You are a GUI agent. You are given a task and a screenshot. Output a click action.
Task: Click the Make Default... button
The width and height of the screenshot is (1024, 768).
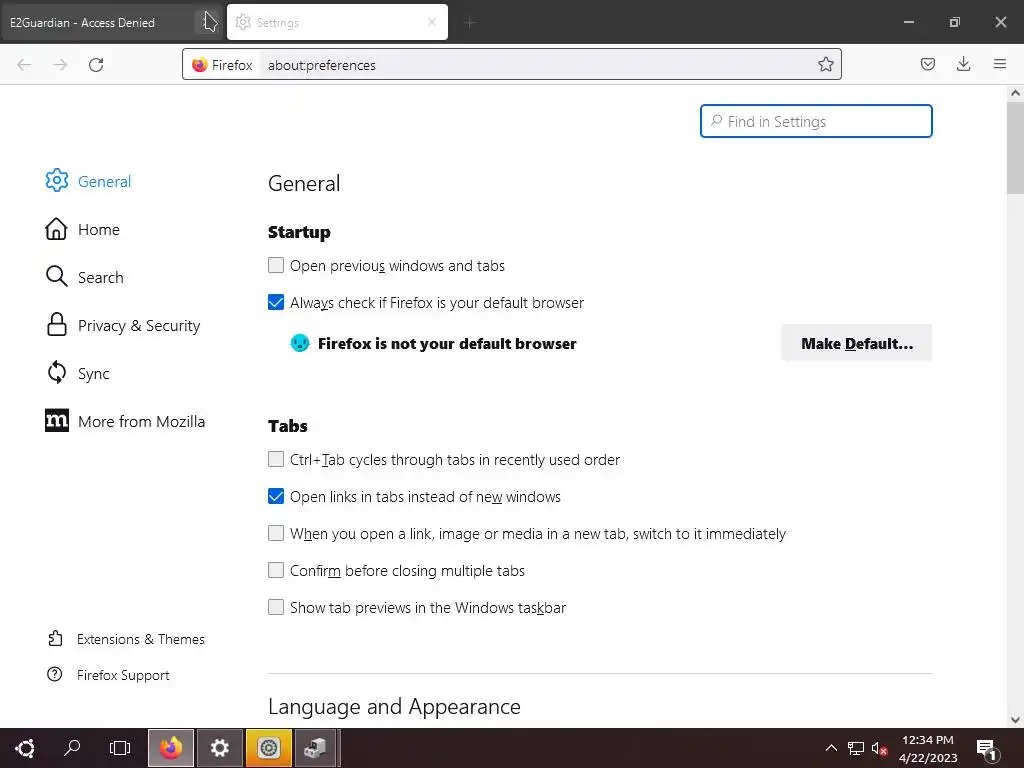click(857, 343)
